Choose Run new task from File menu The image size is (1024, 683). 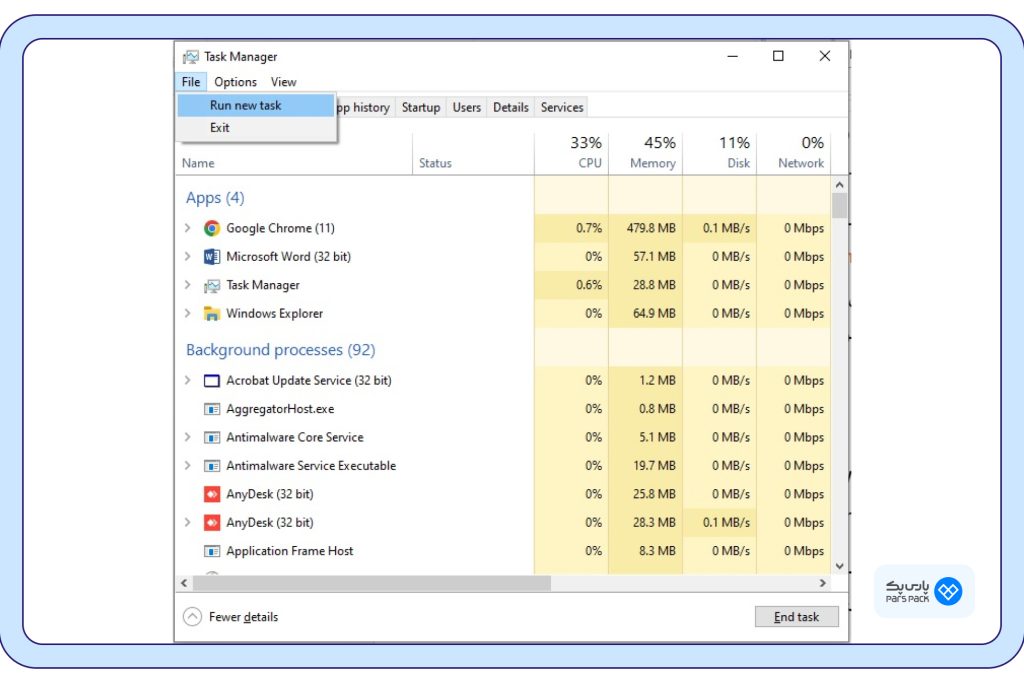[246, 105]
